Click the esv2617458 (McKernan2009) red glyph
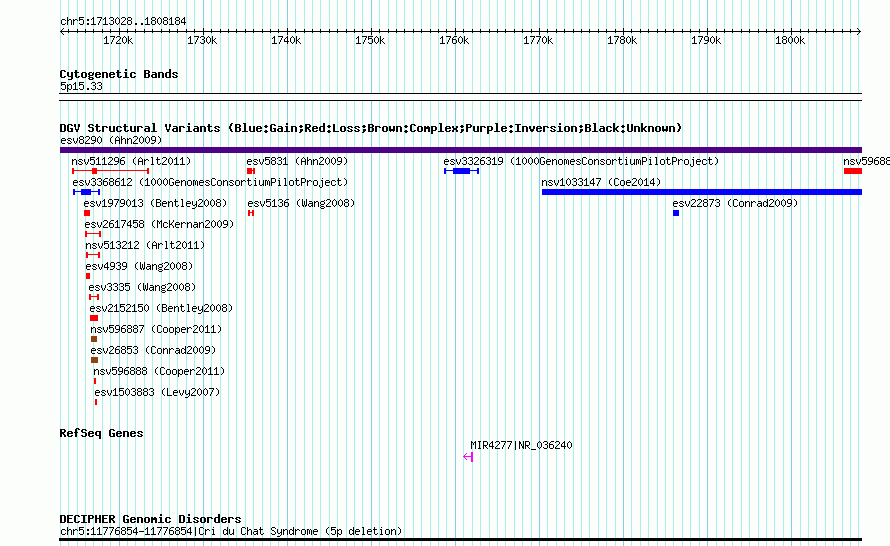 pos(93,234)
